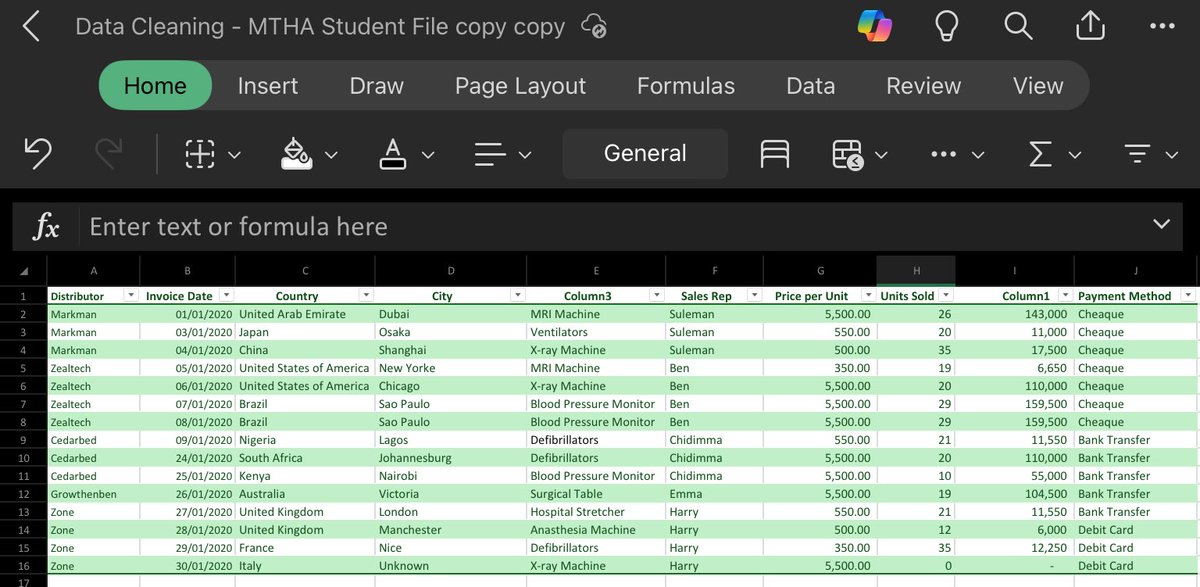Select the 30/01/2020 invoice date cell
The image size is (1200, 587).
tap(187, 566)
